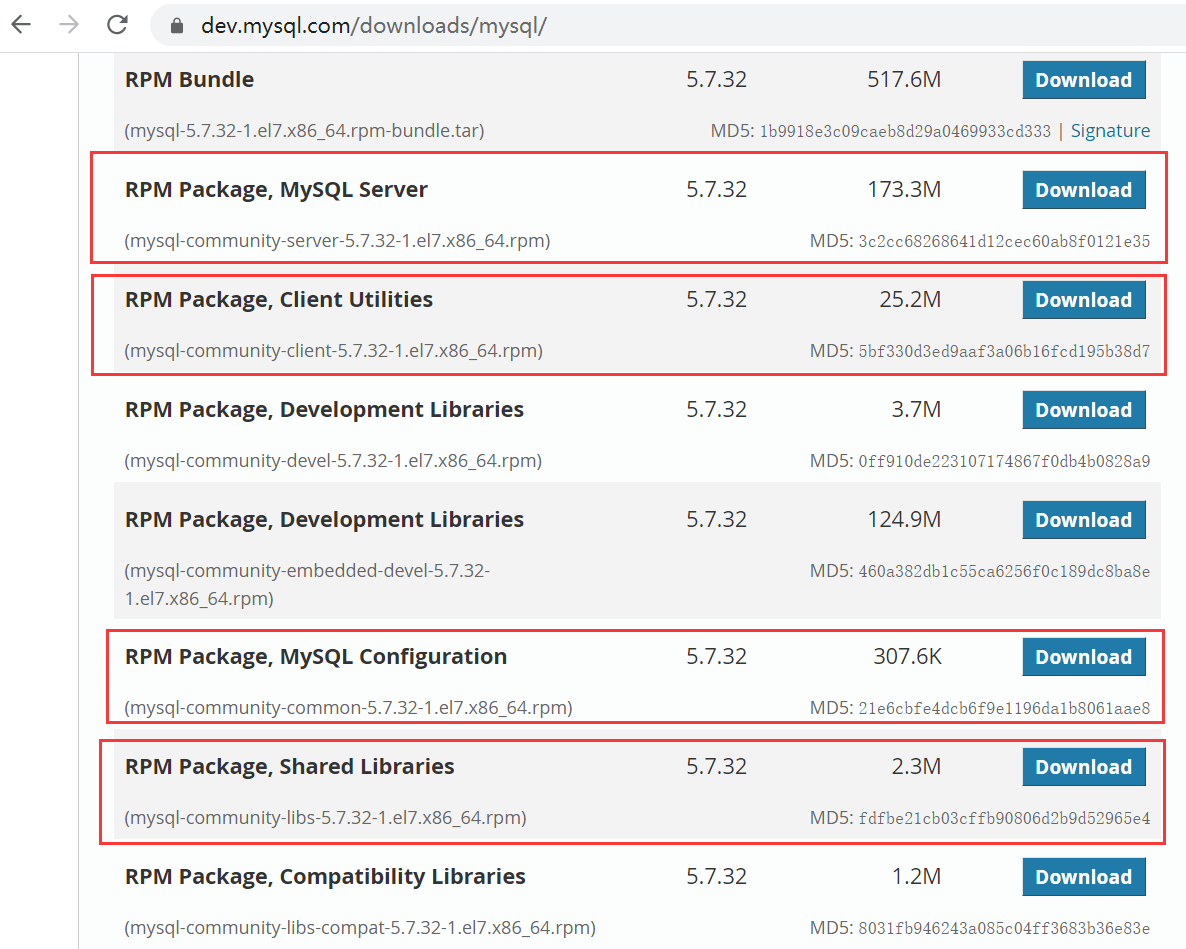Download the Compatibility Libraries RPM package
This screenshot has height=949, width=1186.
(1084, 876)
